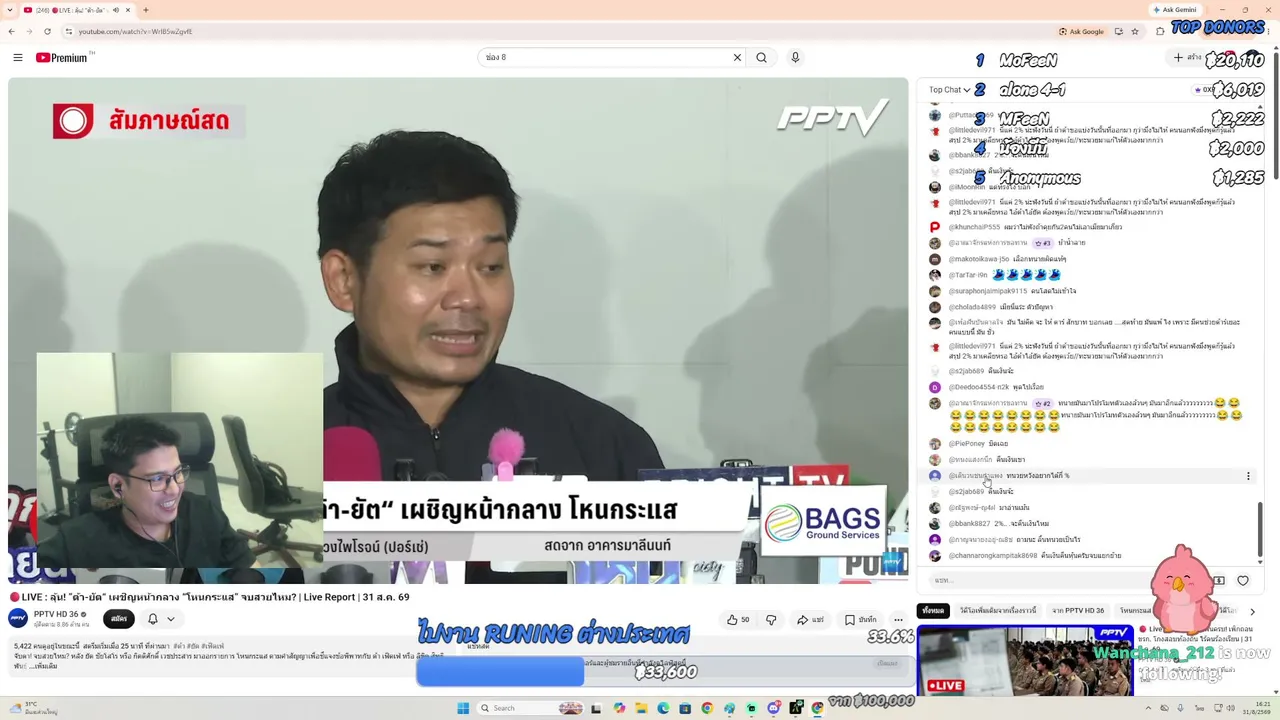Click chat username @PiePoney
The image size is (1280, 720).
pyautogui.click(x=966, y=443)
